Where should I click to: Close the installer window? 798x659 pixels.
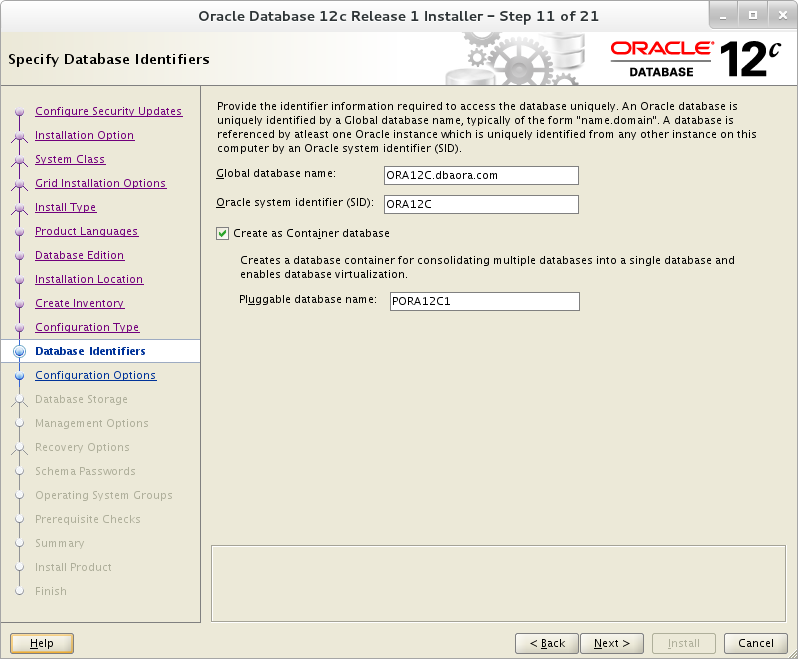point(783,16)
